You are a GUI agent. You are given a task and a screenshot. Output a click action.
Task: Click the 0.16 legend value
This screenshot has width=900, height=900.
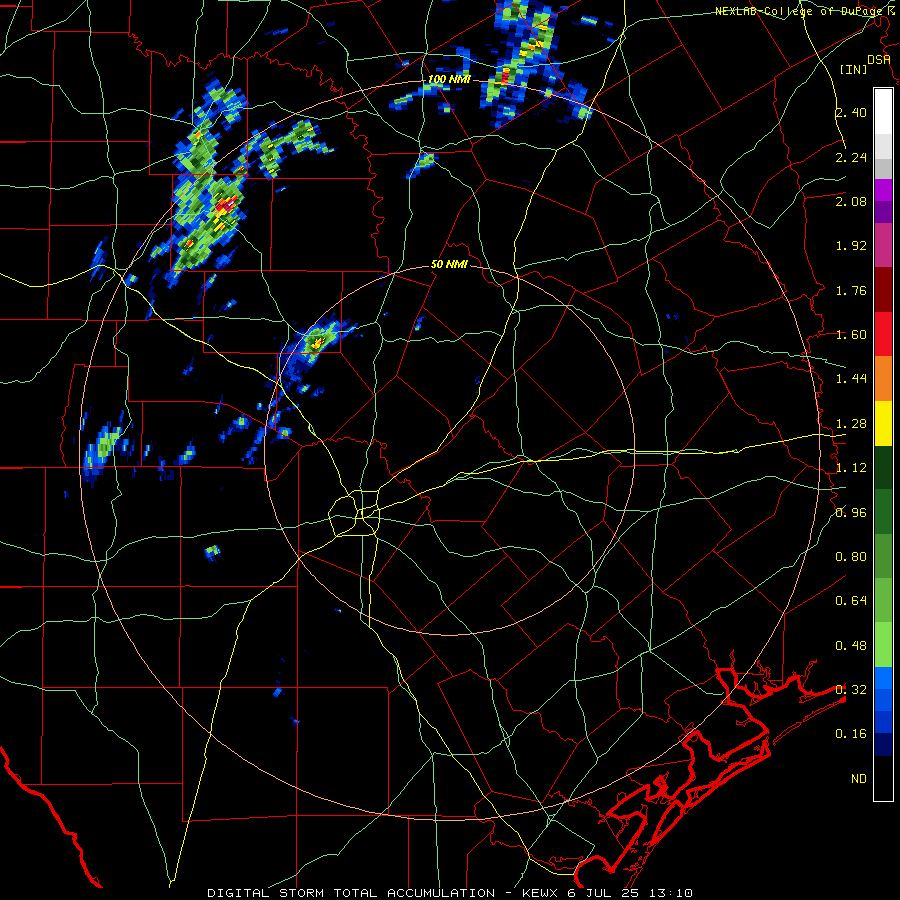click(851, 734)
